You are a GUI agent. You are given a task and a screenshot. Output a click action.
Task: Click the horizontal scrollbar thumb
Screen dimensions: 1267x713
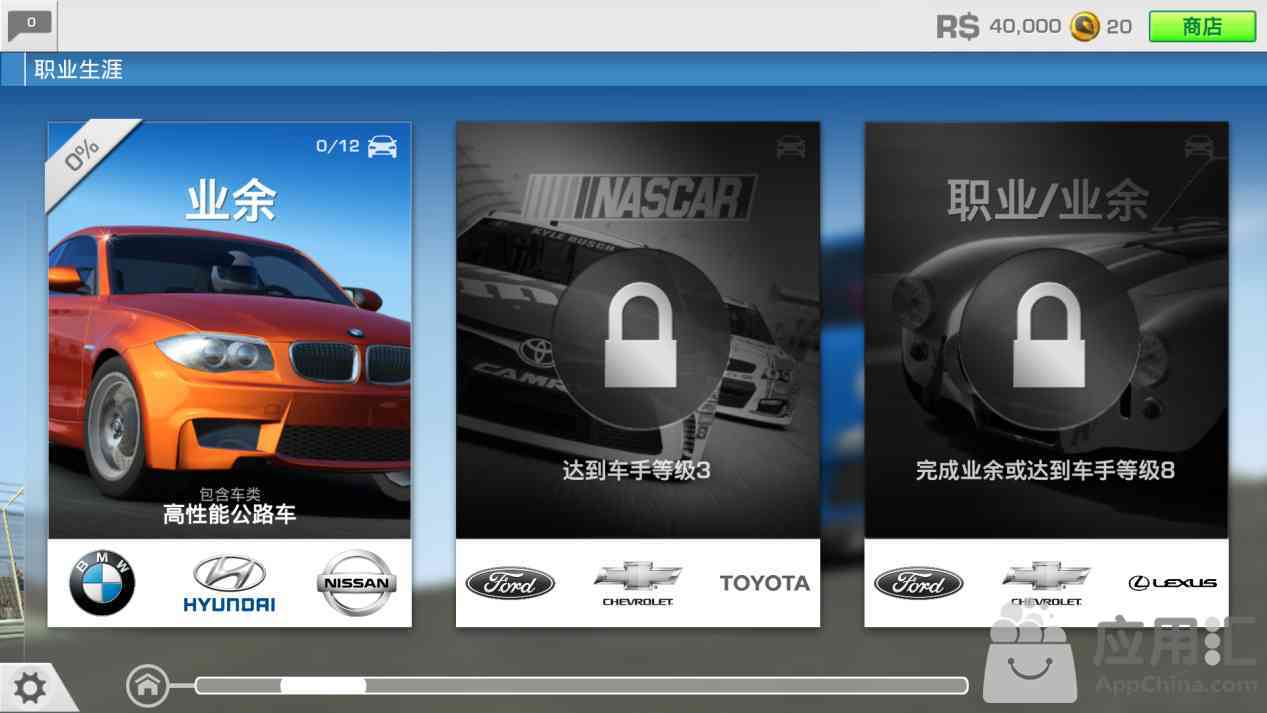(x=323, y=686)
